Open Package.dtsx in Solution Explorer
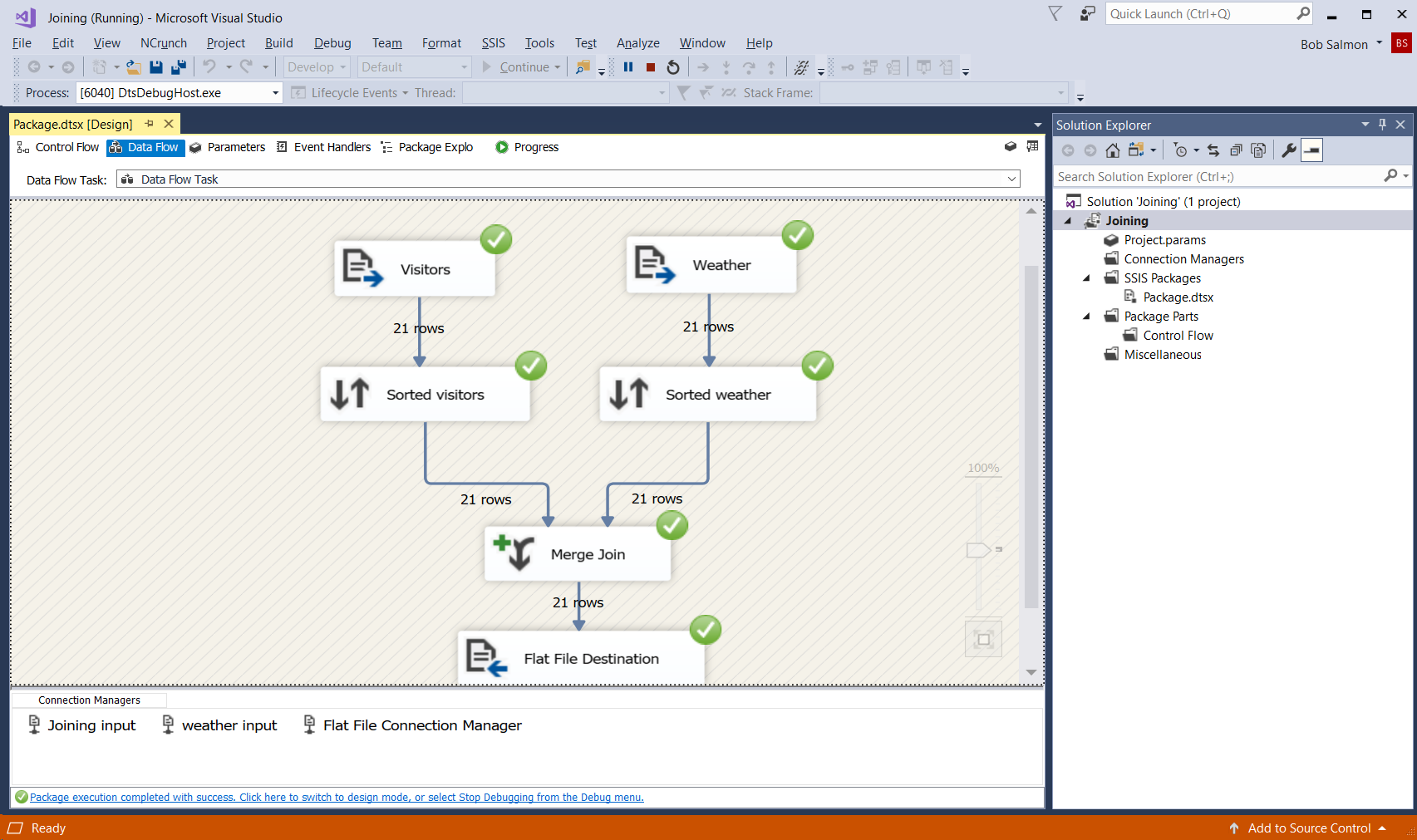The height and width of the screenshot is (840, 1417). click(x=1178, y=297)
